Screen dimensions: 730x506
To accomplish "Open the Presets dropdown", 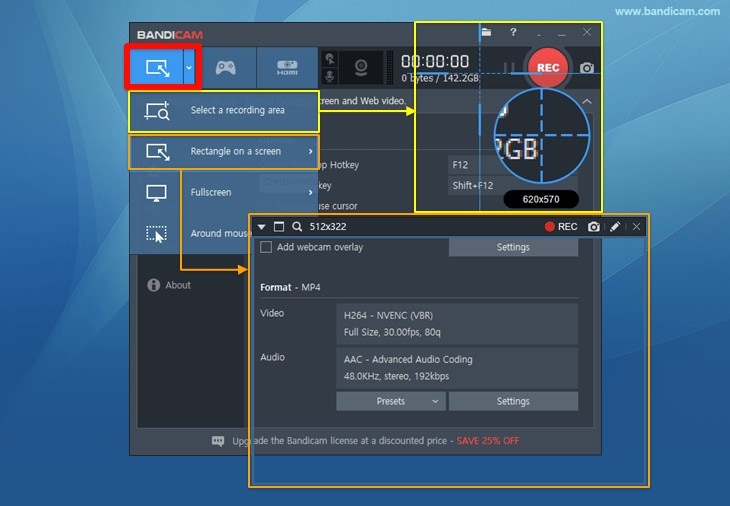I will point(391,401).
